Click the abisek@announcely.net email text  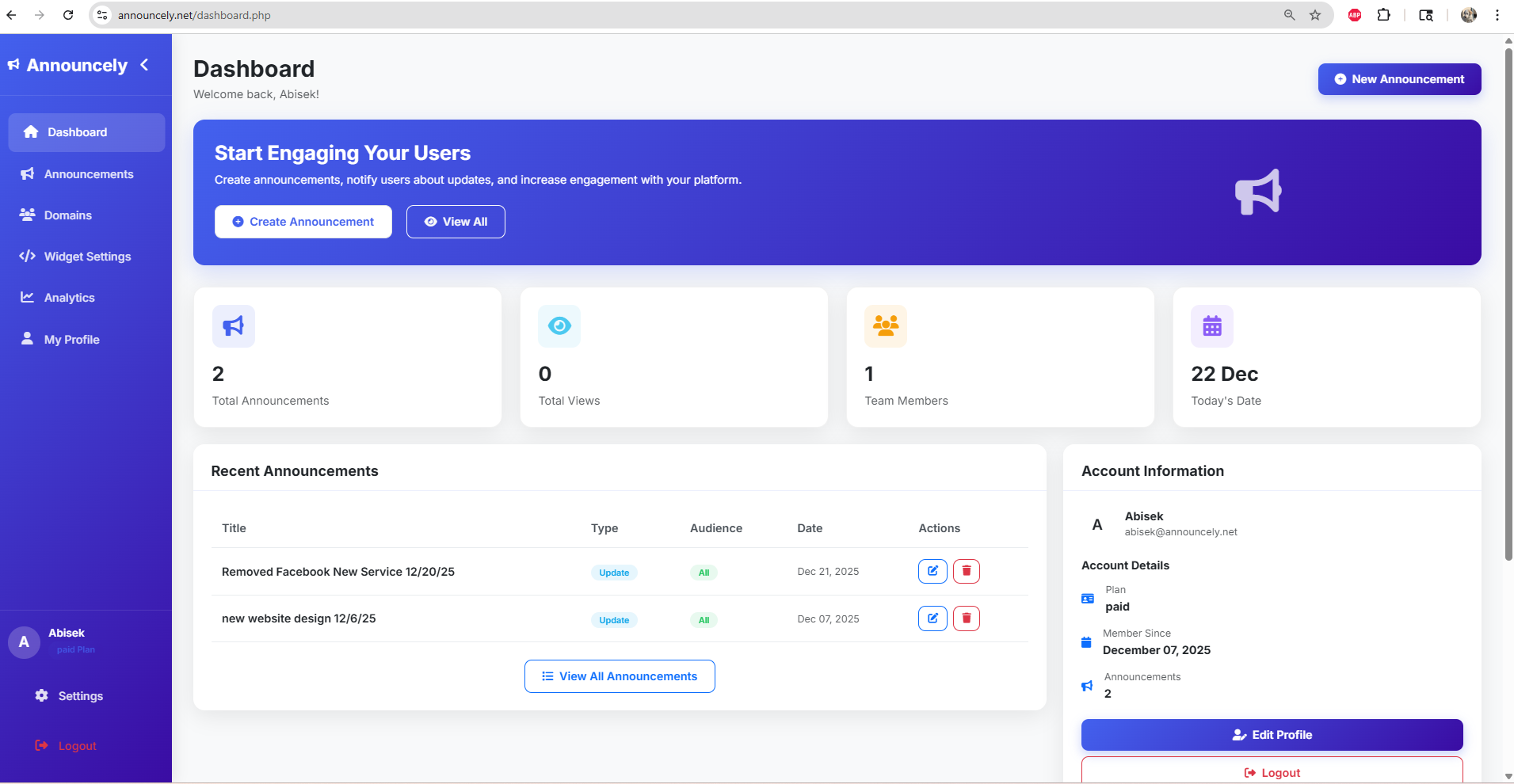(x=1180, y=532)
